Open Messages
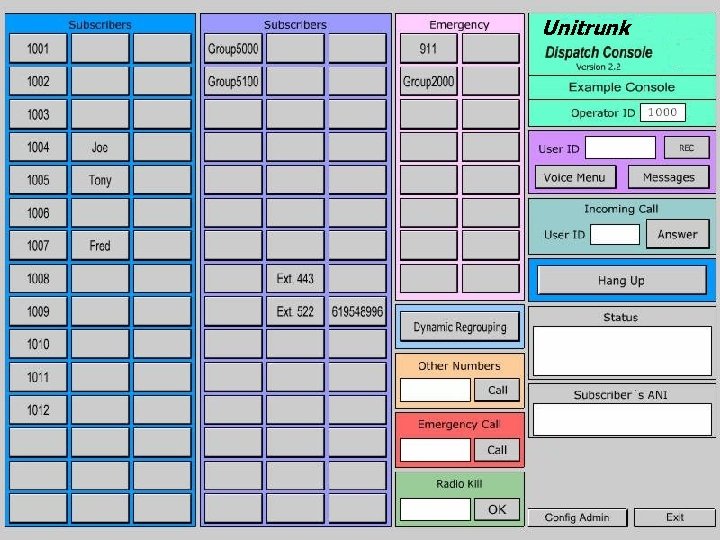 point(669,177)
